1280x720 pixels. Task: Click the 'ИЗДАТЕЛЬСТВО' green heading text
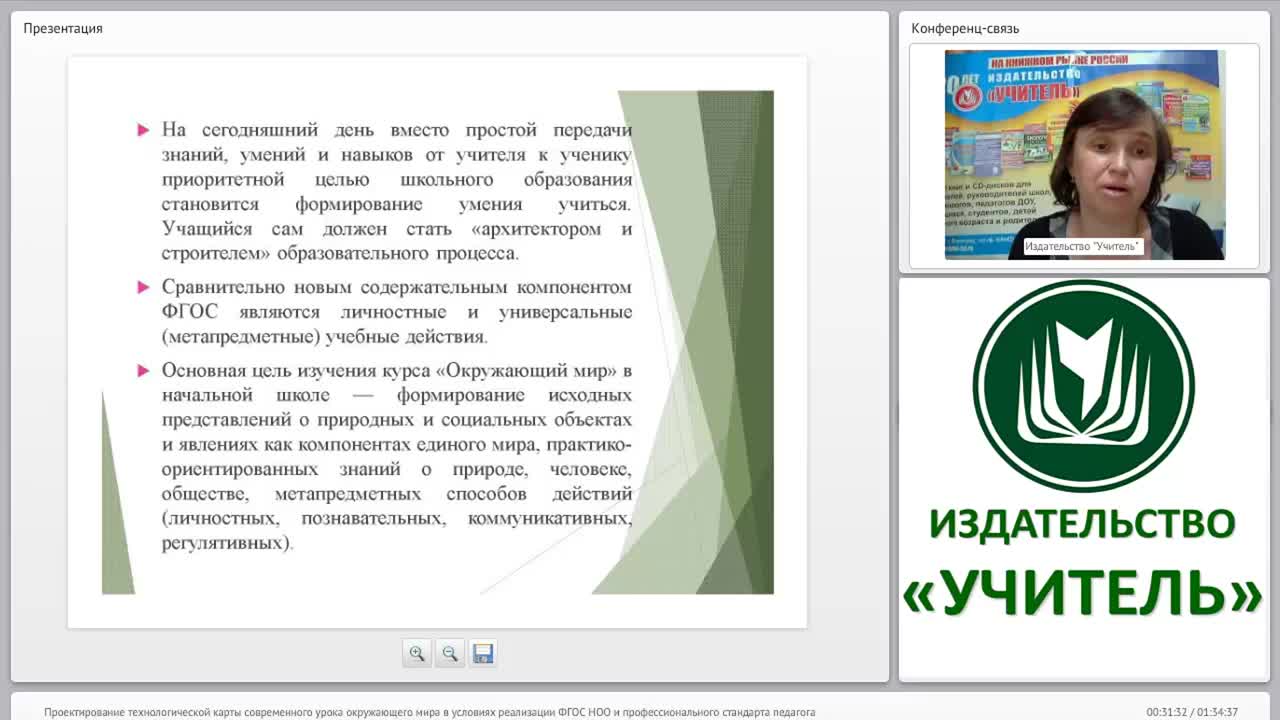pyautogui.click(x=1083, y=524)
